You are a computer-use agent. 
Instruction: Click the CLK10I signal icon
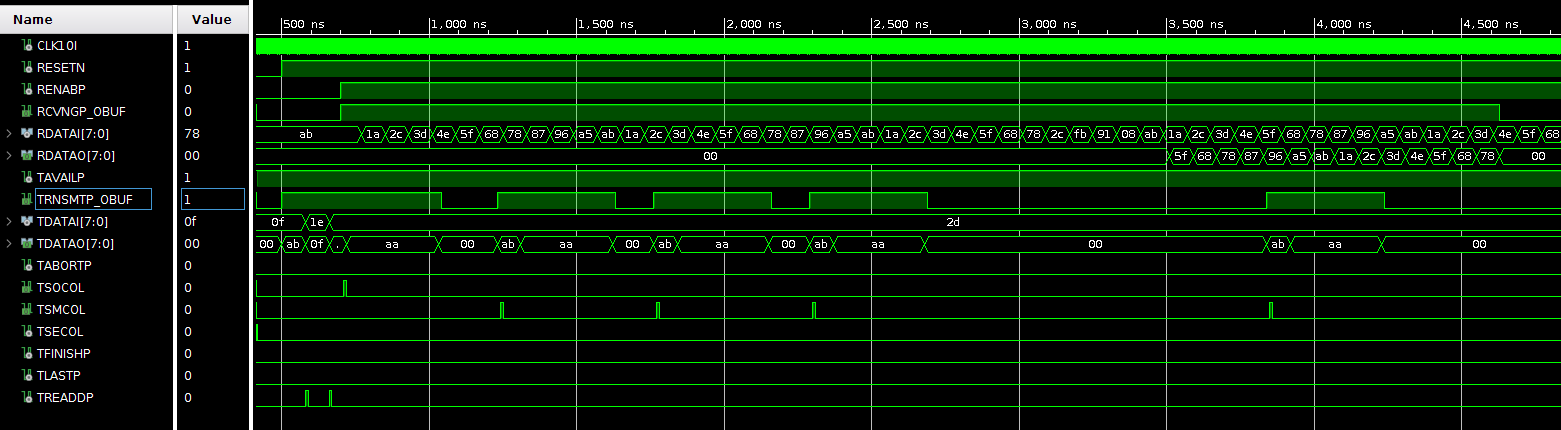(27, 46)
